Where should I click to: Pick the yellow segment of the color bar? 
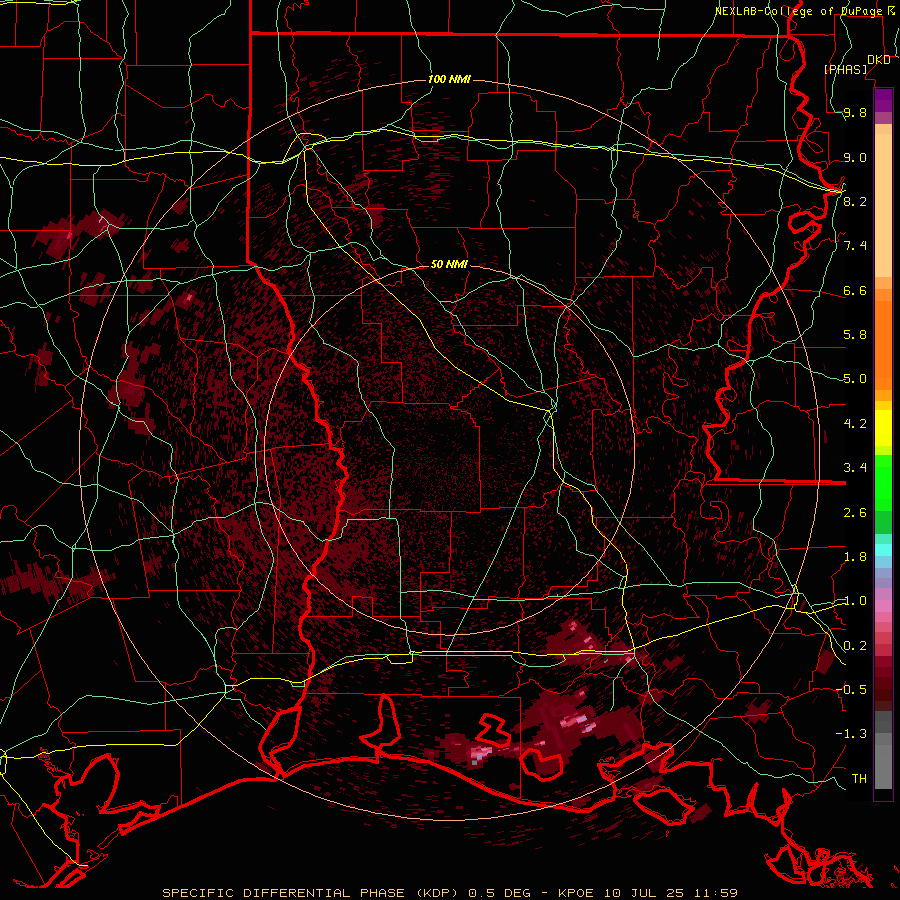coord(883,428)
